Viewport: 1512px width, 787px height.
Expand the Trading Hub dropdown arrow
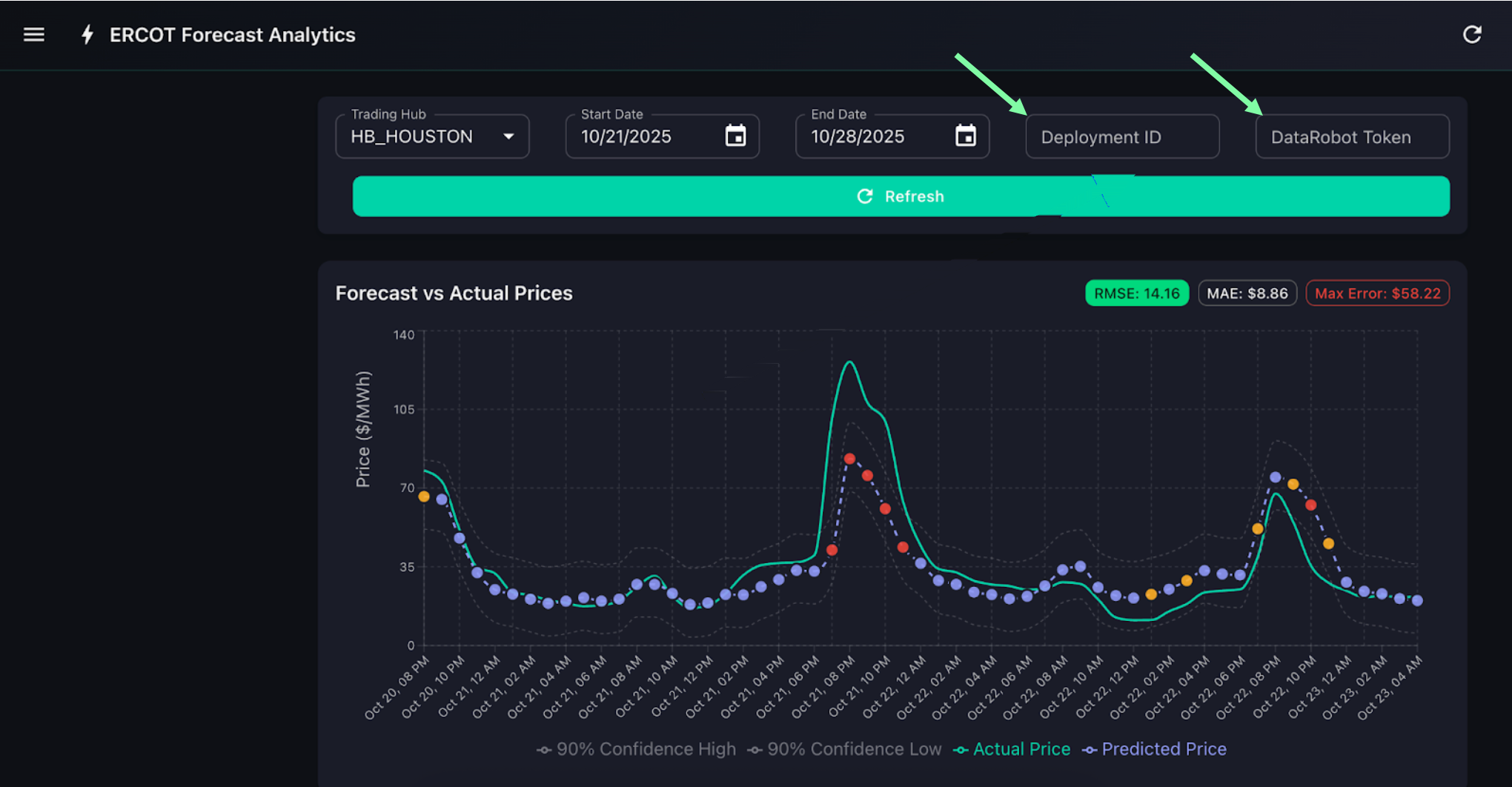tap(508, 136)
